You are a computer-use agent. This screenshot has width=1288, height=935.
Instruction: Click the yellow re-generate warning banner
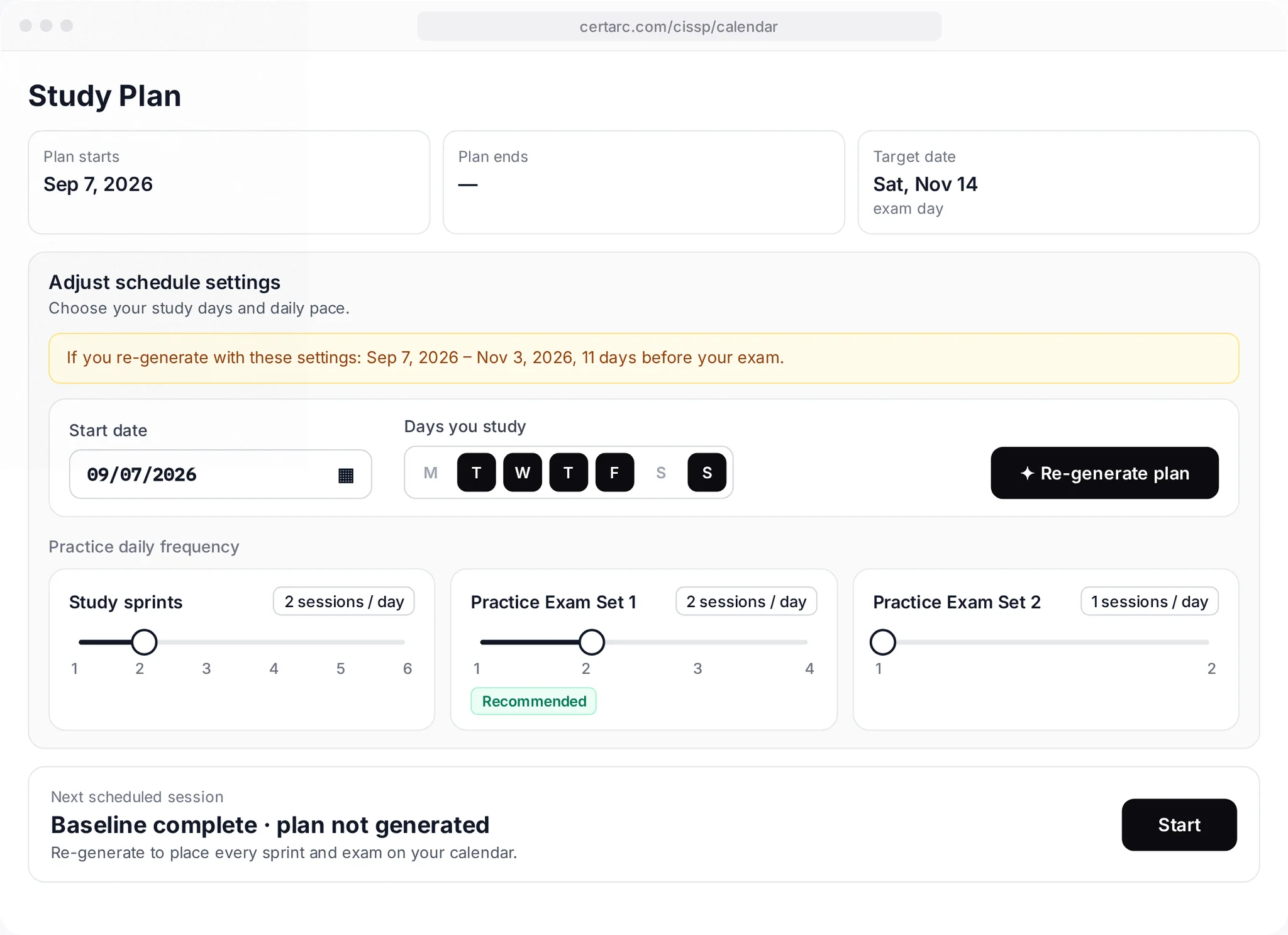pyautogui.click(x=644, y=358)
